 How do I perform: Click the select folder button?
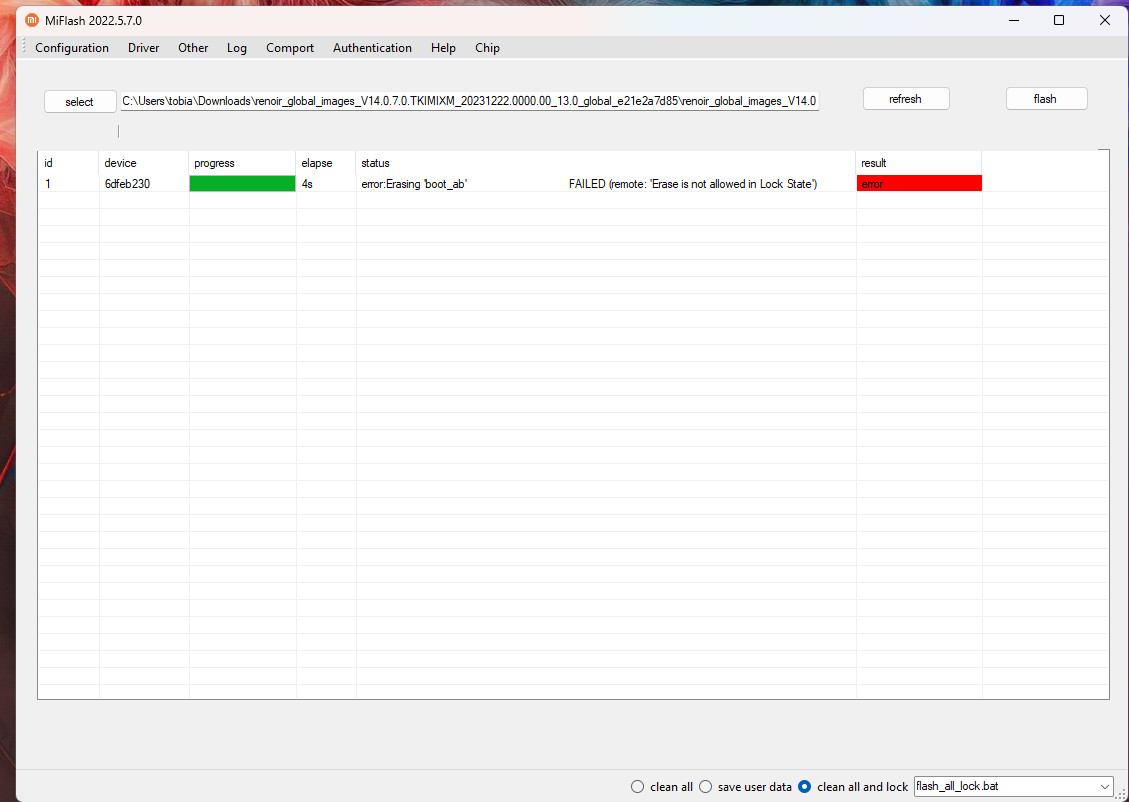80,101
